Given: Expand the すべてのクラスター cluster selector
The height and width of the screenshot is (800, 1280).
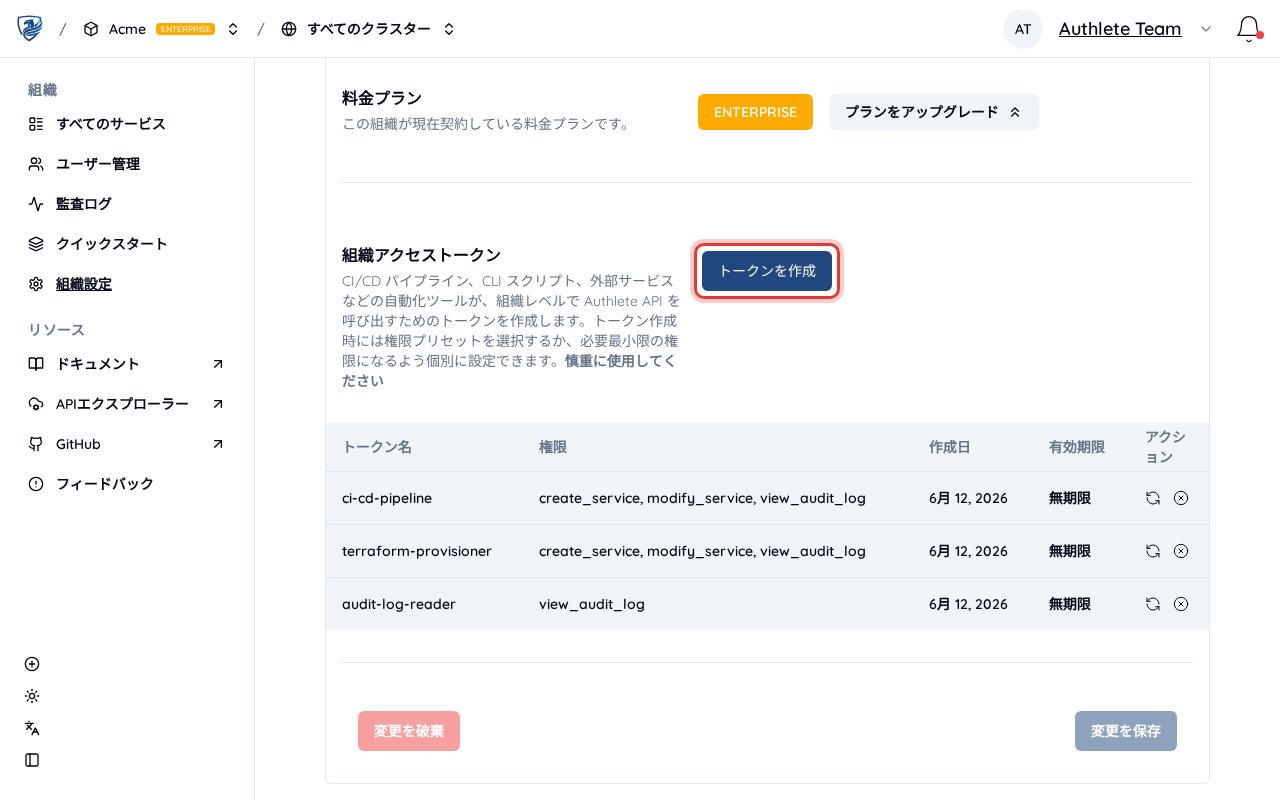Looking at the screenshot, I should pyautogui.click(x=449, y=29).
